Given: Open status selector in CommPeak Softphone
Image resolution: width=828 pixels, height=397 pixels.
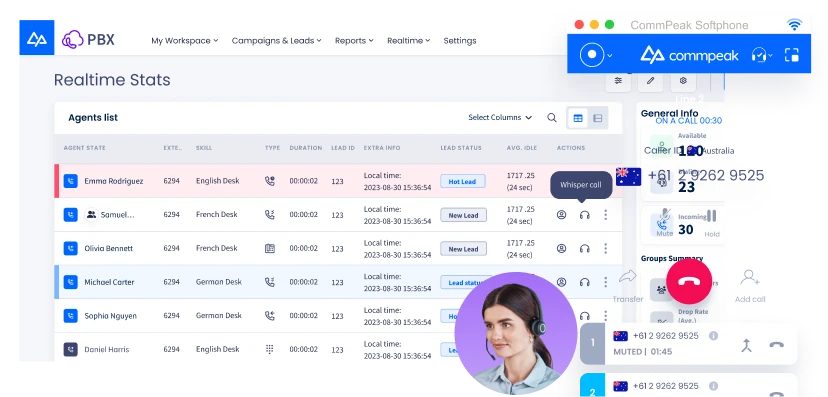Looking at the screenshot, I should tap(596, 54).
